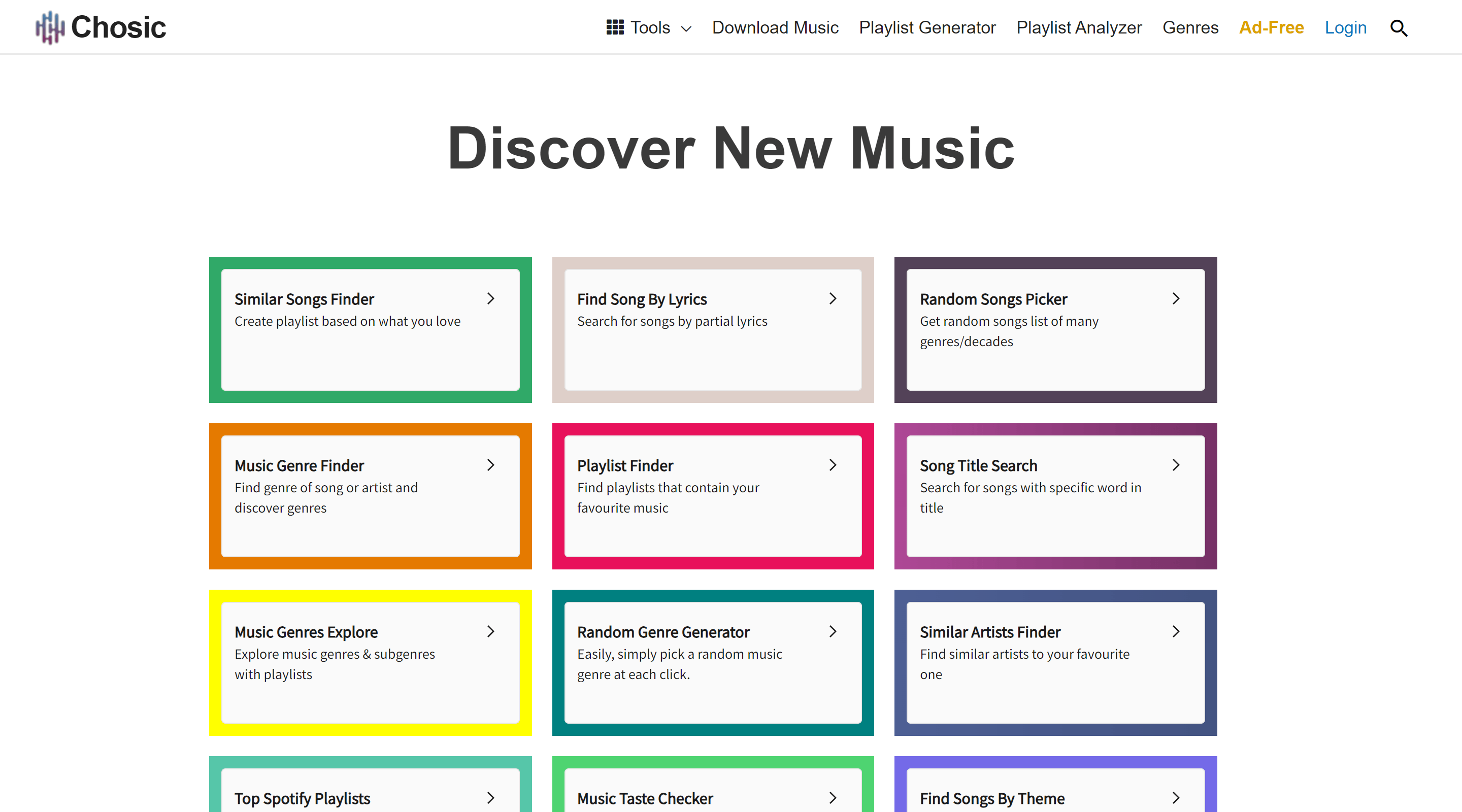The width and height of the screenshot is (1462, 812).
Task: Click chevron on Random Genre Generator card
Action: [833, 631]
